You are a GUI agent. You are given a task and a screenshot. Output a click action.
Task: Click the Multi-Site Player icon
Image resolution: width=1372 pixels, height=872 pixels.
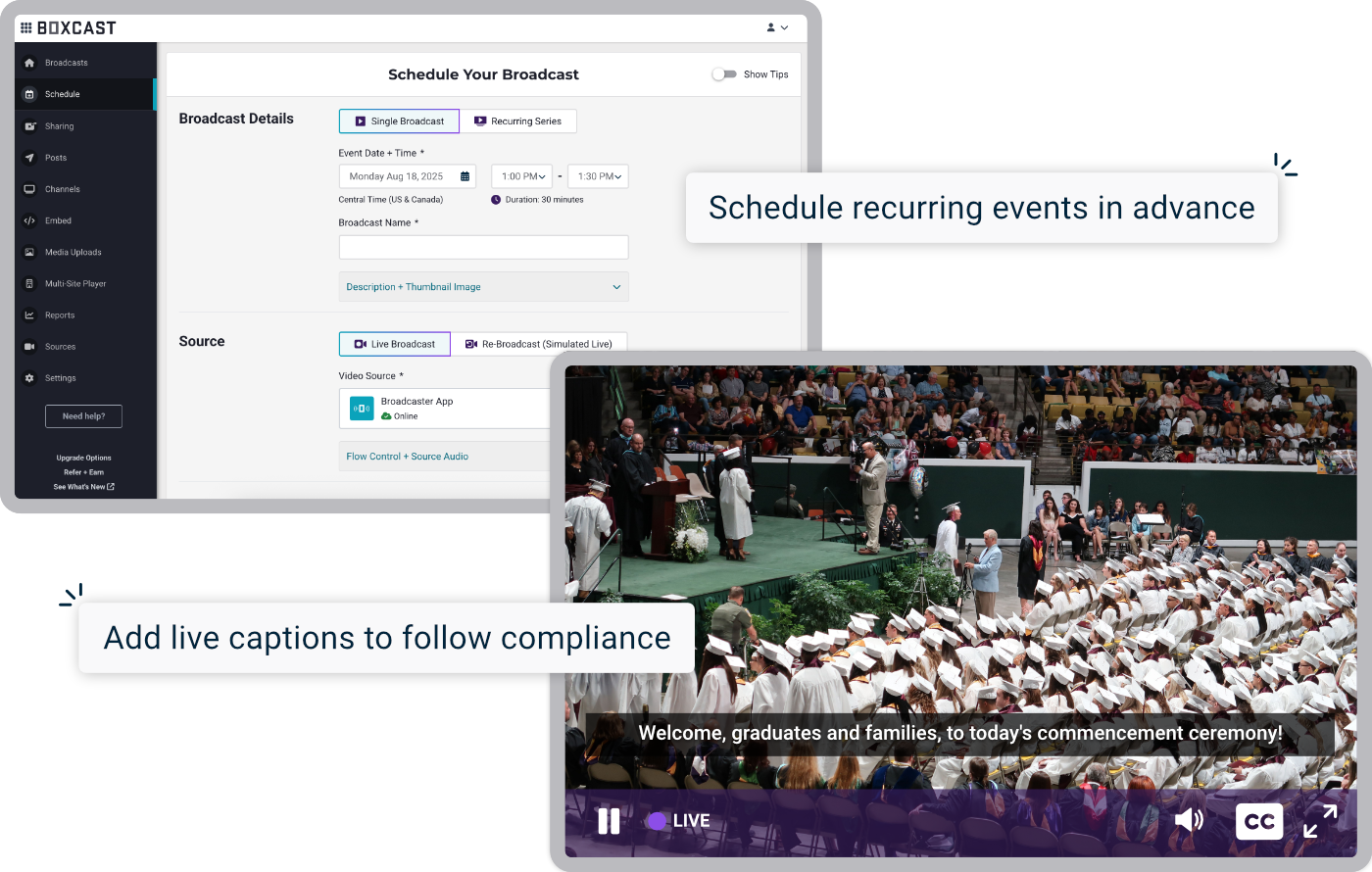(29, 283)
